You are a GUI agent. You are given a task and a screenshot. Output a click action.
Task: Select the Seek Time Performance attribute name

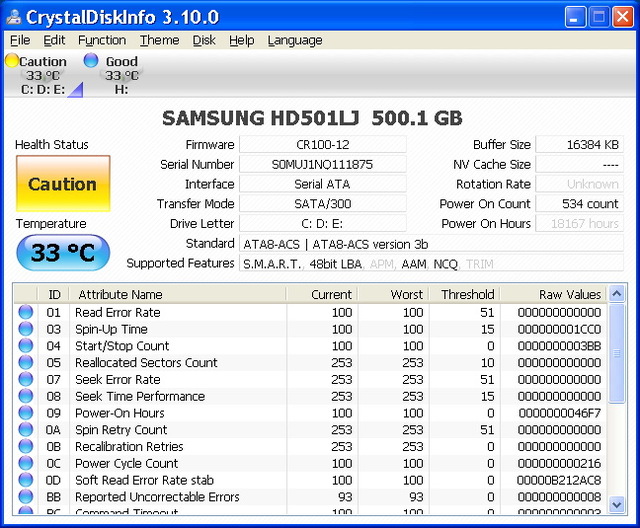(140, 396)
